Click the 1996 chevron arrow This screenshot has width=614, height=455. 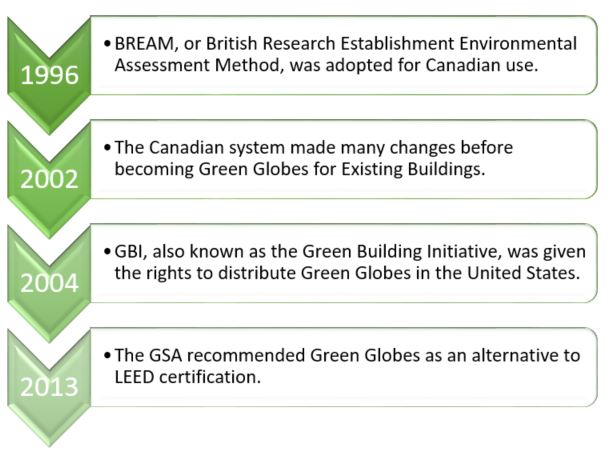point(49,74)
